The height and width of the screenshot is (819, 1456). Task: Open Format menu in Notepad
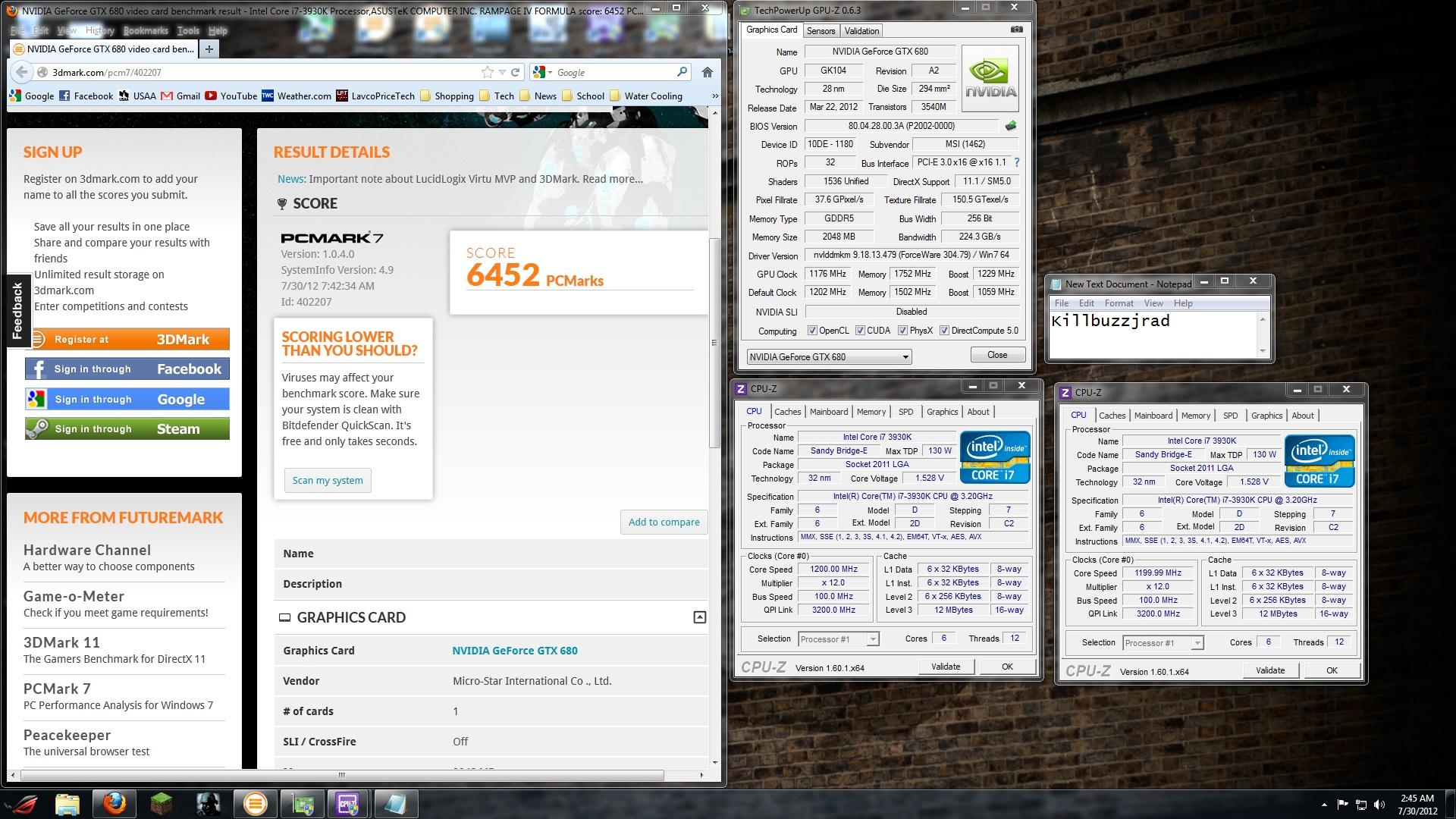pyautogui.click(x=1119, y=303)
